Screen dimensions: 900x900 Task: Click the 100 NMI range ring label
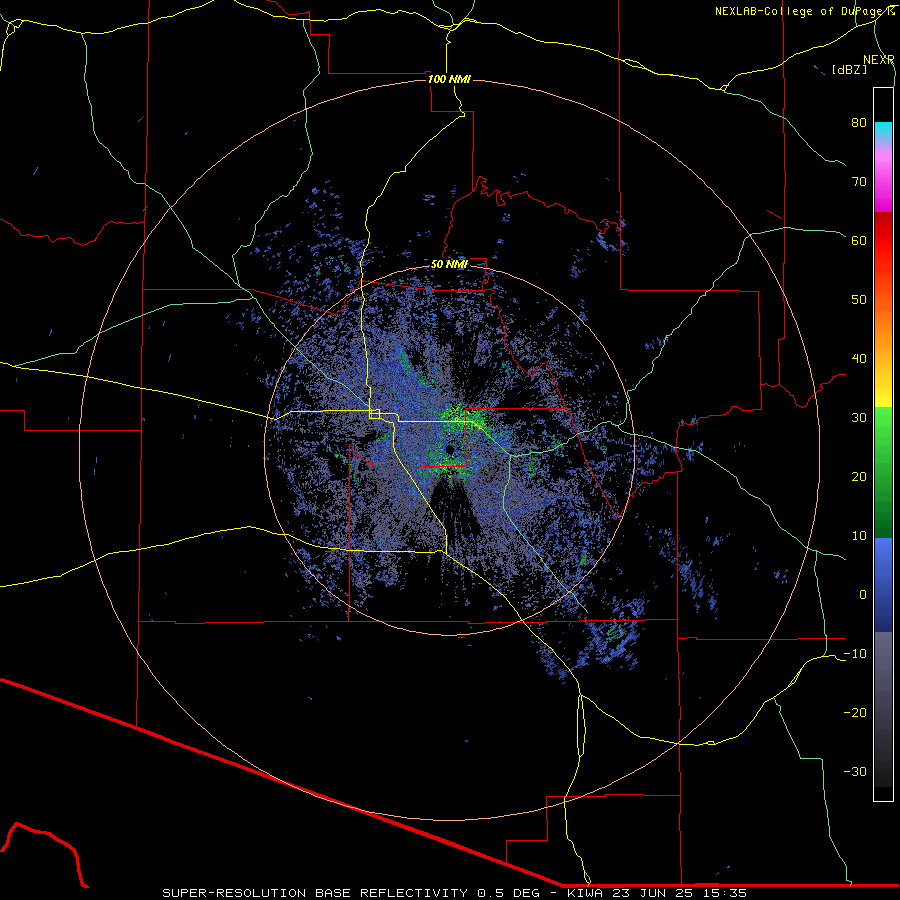[x=449, y=79]
